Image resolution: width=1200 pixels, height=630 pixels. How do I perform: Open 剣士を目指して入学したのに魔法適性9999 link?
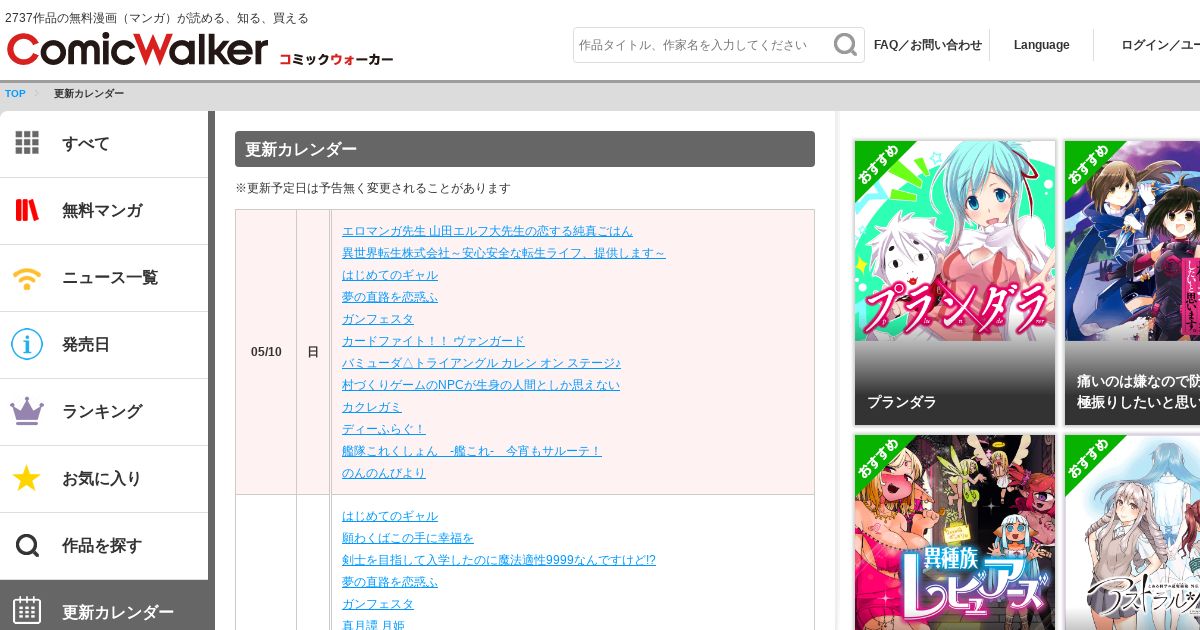tap(499, 560)
